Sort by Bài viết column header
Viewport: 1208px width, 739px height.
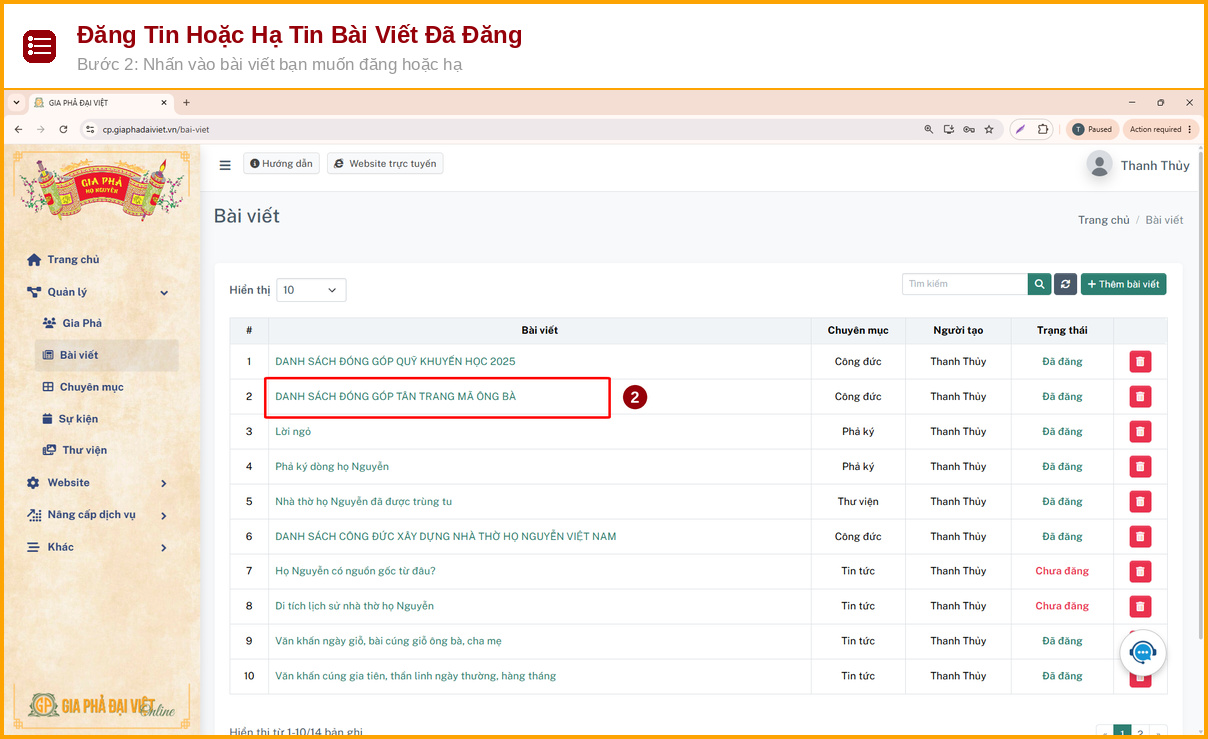[x=540, y=330]
